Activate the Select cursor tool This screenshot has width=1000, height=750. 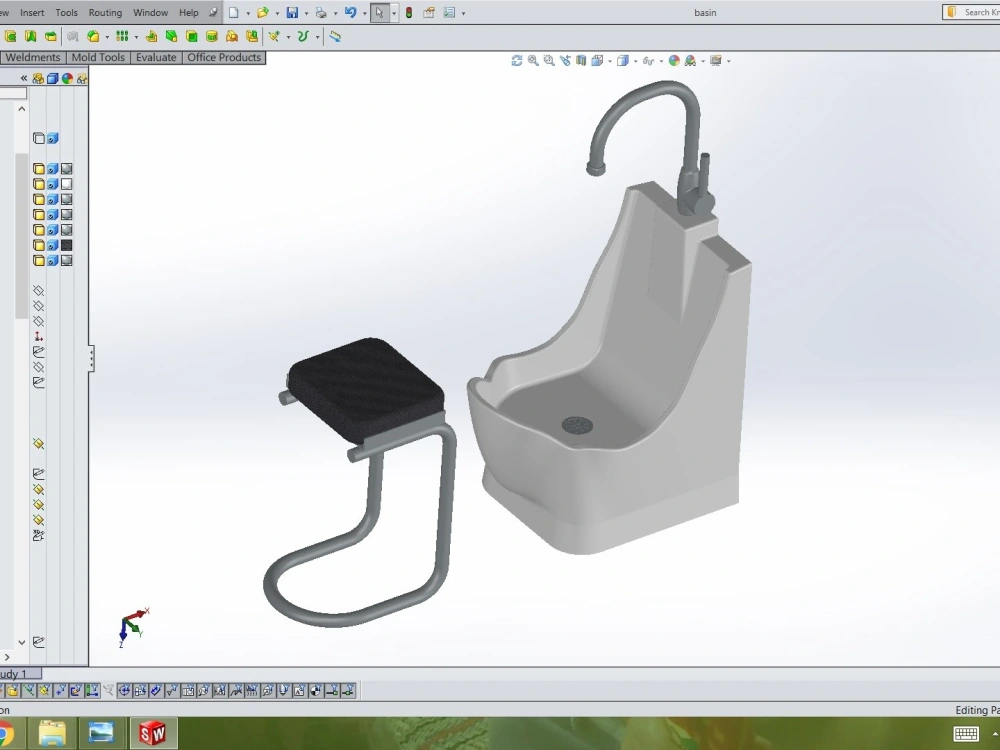point(379,13)
